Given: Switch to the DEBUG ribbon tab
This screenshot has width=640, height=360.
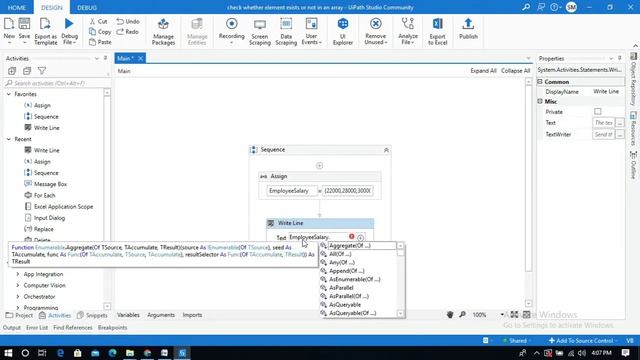Looking at the screenshot, I should coord(87,7).
